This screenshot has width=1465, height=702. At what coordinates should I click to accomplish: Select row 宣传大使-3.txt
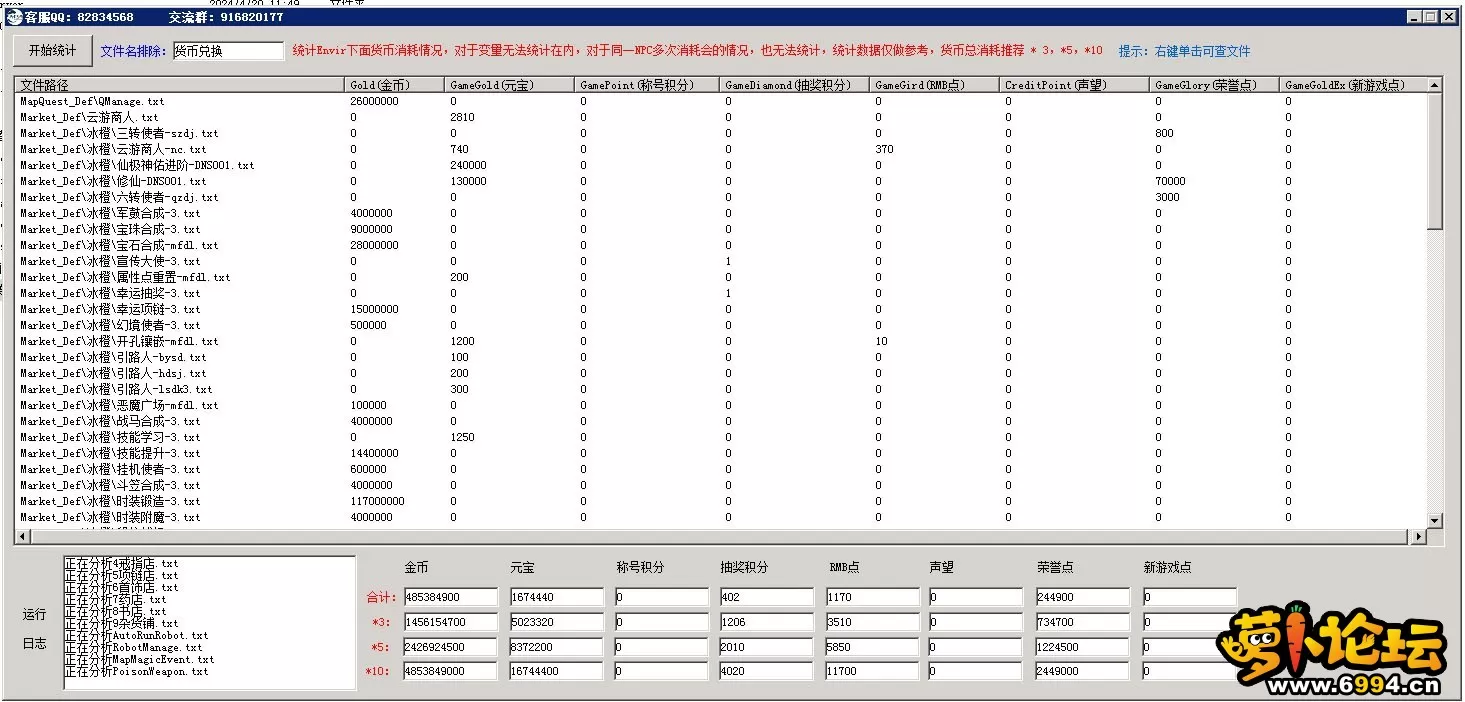coord(721,261)
